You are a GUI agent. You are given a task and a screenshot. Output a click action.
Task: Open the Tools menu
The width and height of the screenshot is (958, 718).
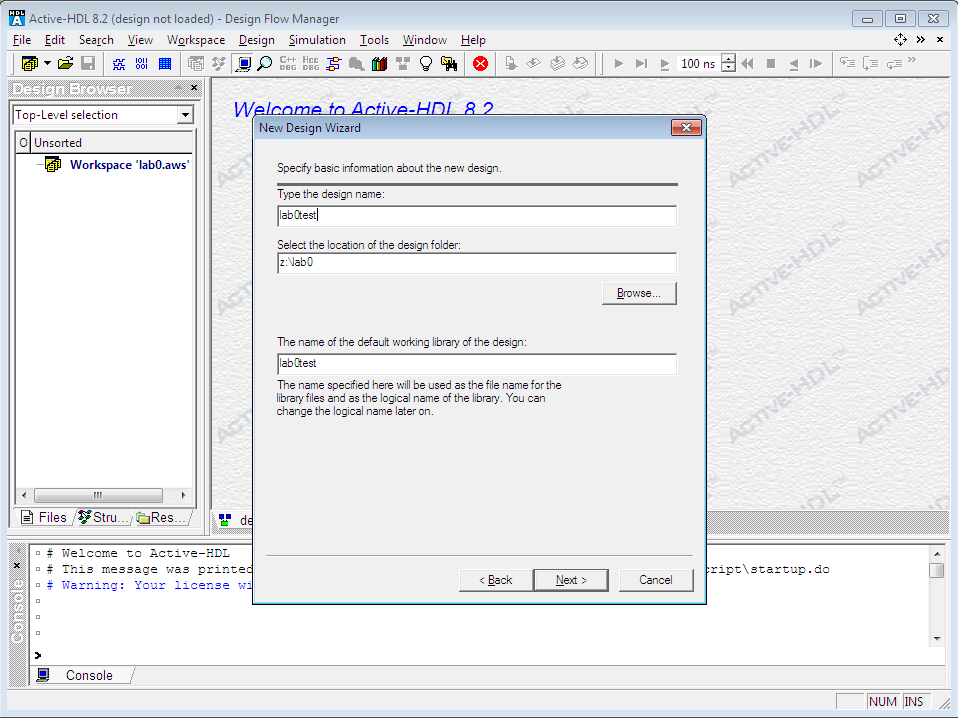374,40
